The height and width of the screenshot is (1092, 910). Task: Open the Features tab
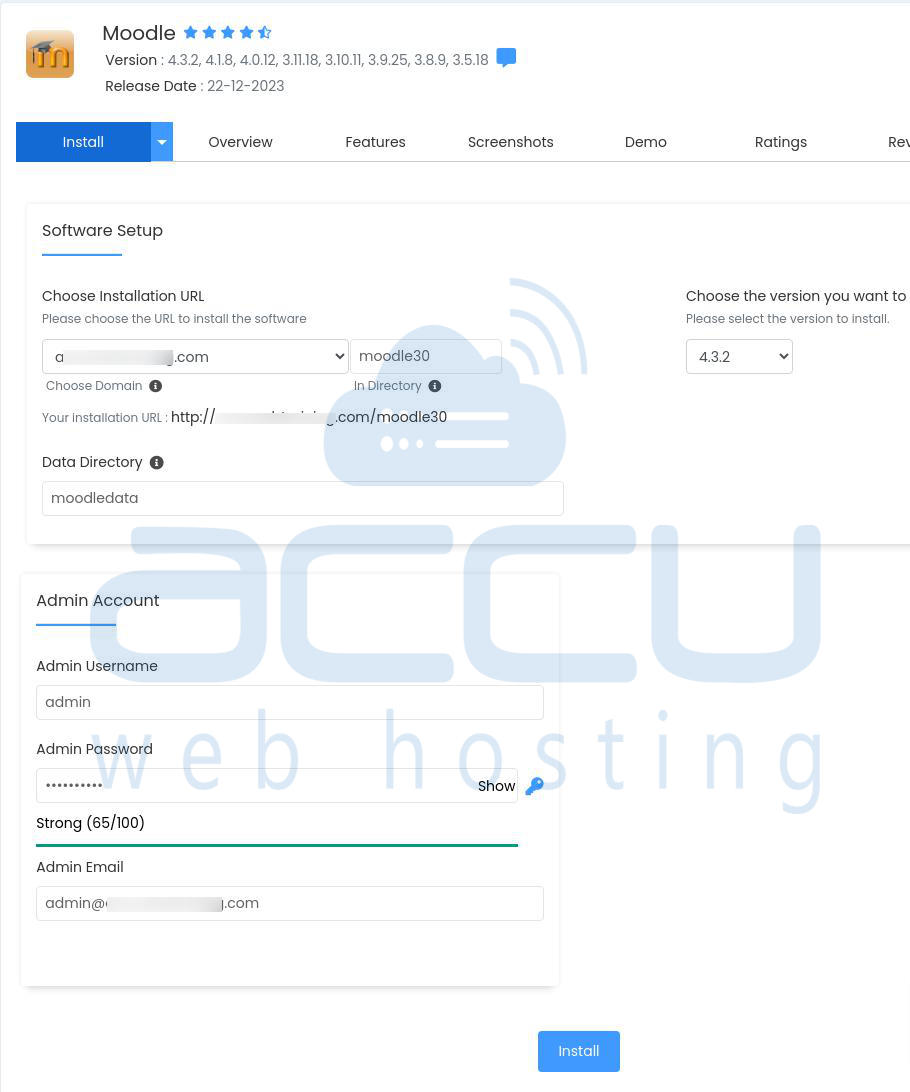pyautogui.click(x=375, y=142)
